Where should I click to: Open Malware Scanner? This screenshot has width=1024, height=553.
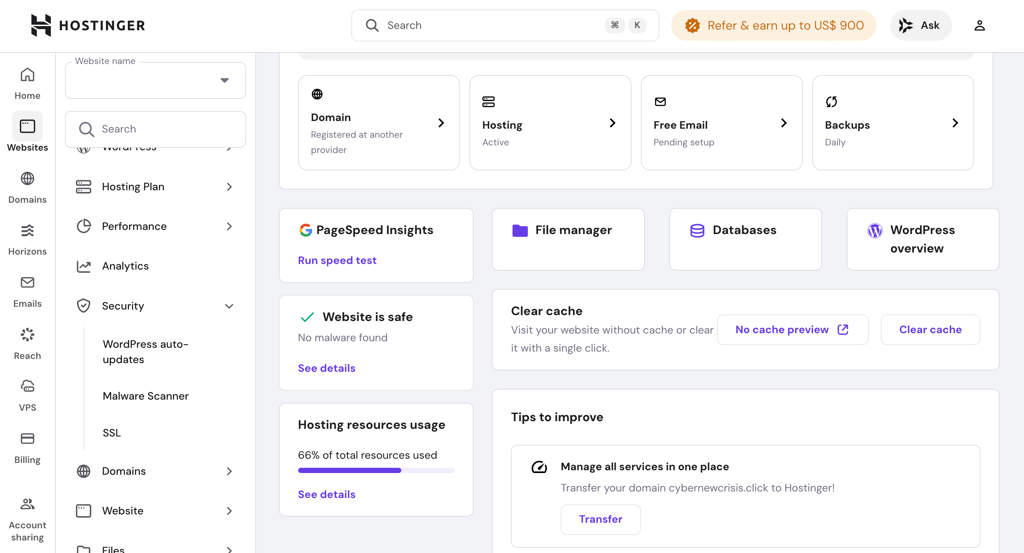tap(146, 396)
